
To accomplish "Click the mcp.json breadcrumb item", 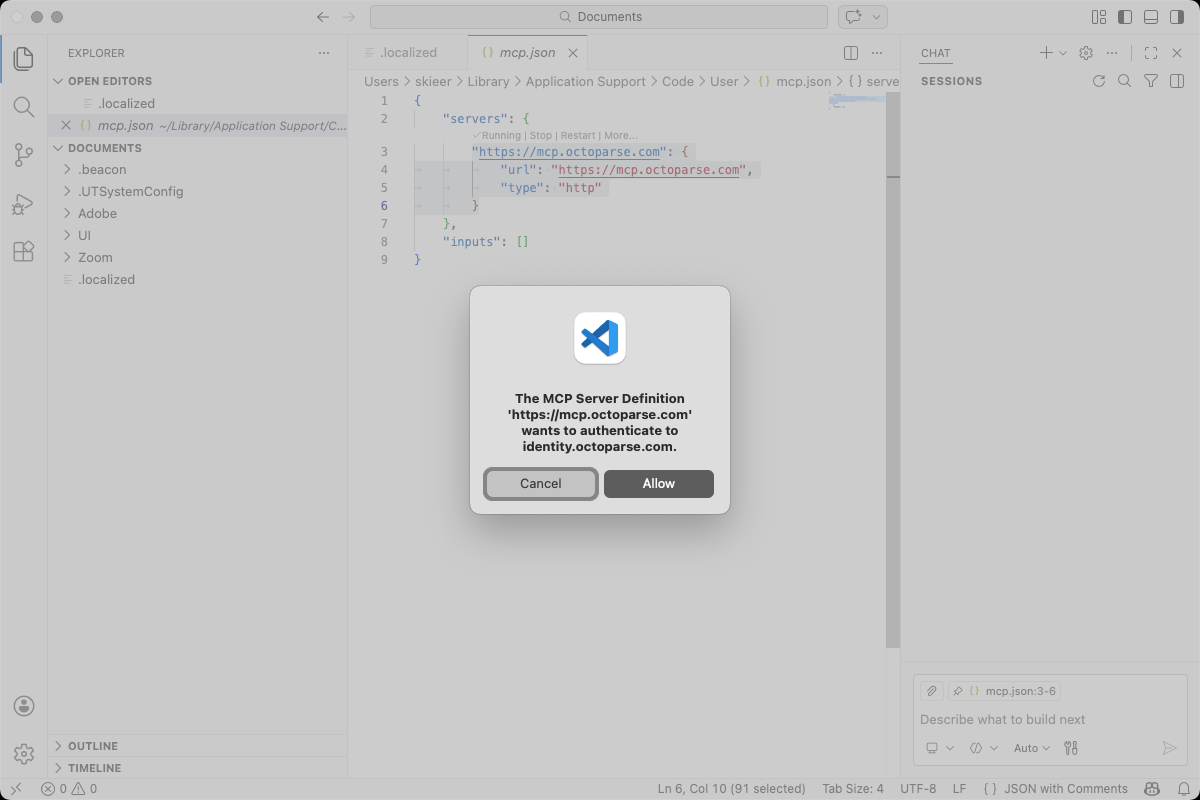I will click(795, 82).
